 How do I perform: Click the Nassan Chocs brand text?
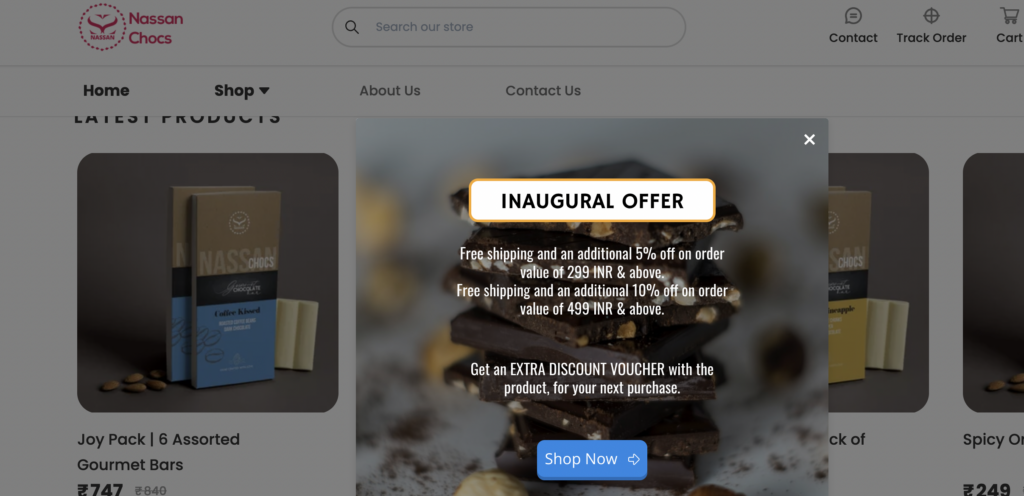point(155,28)
